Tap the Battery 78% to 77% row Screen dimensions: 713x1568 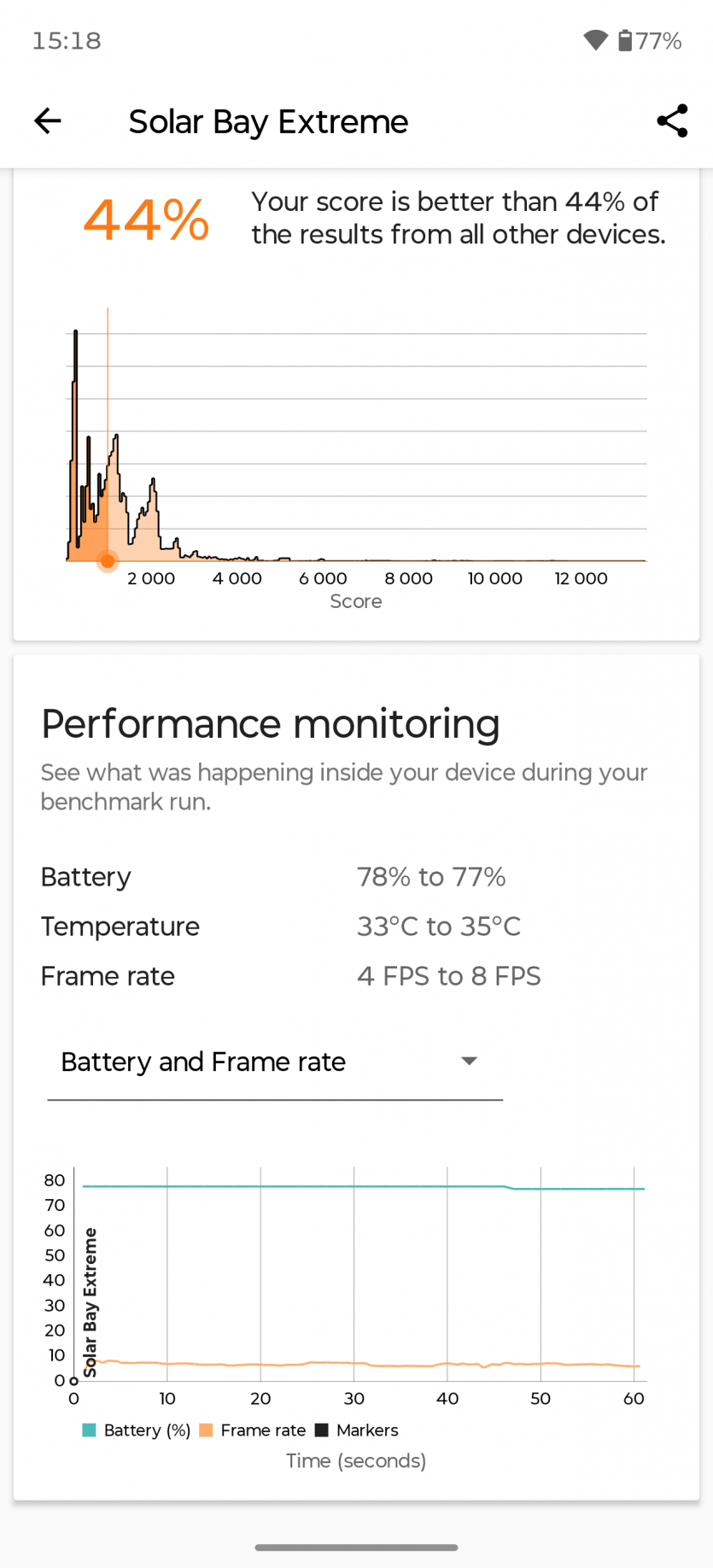273,877
